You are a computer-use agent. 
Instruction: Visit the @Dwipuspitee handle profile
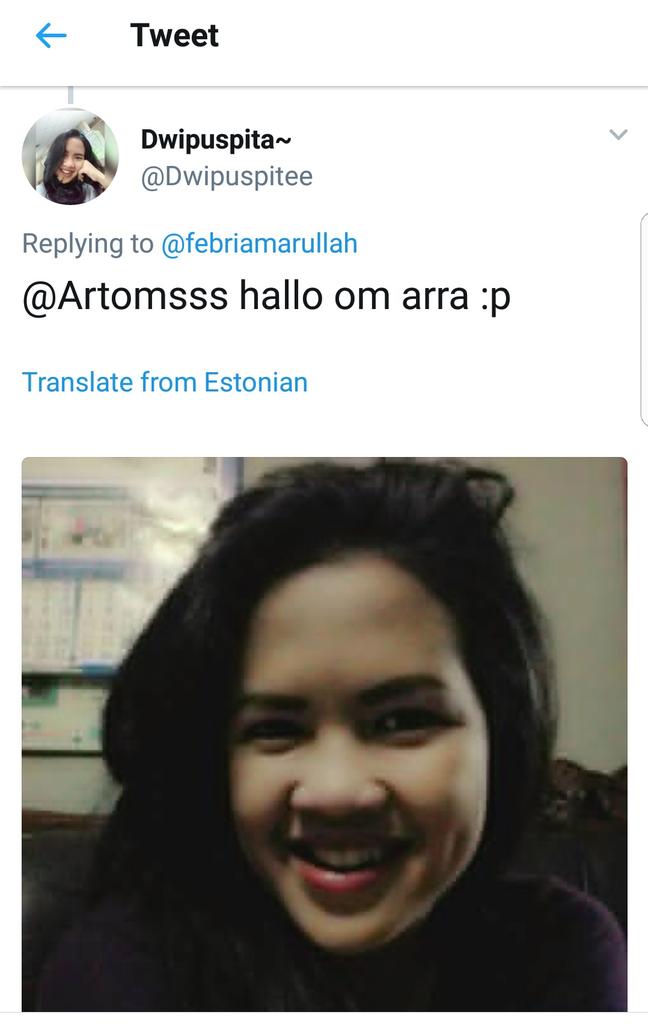coord(227,177)
